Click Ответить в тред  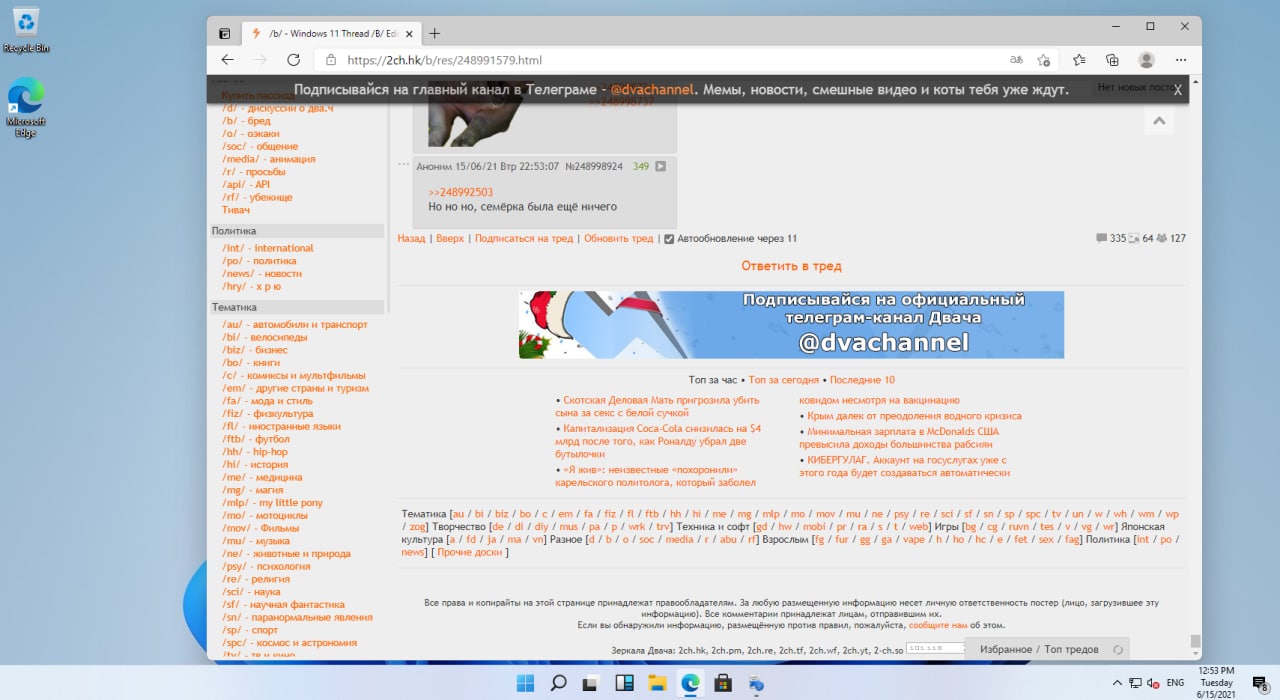[791, 266]
